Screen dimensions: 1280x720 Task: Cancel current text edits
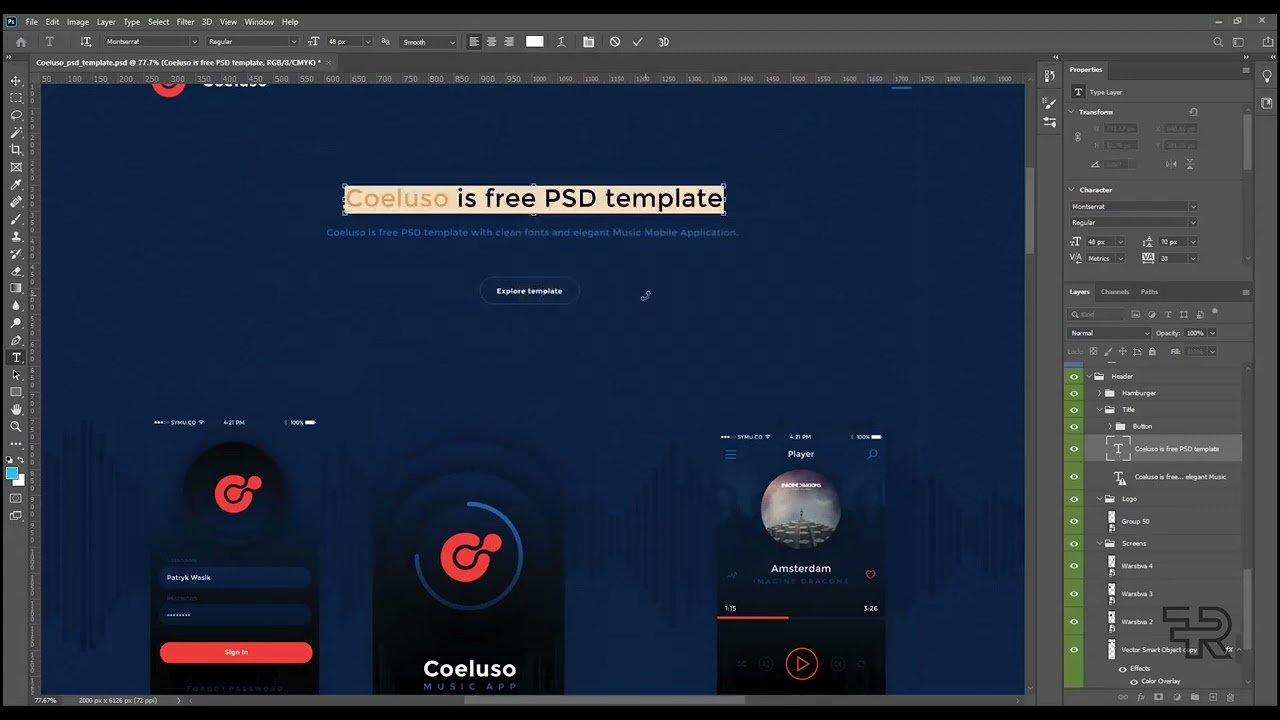615,42
